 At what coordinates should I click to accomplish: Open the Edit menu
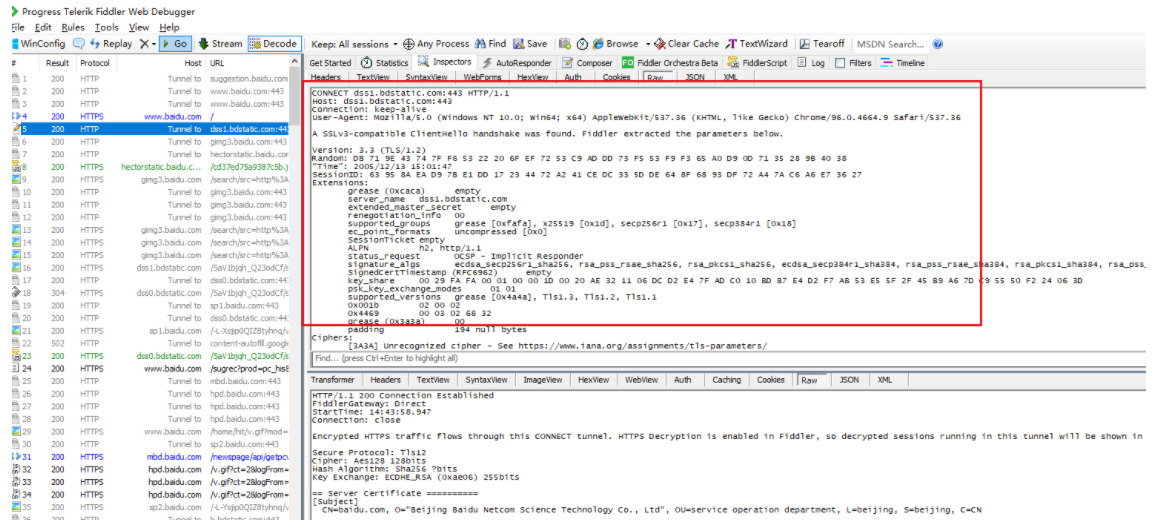pyautogui.click(x=43, y=27)
